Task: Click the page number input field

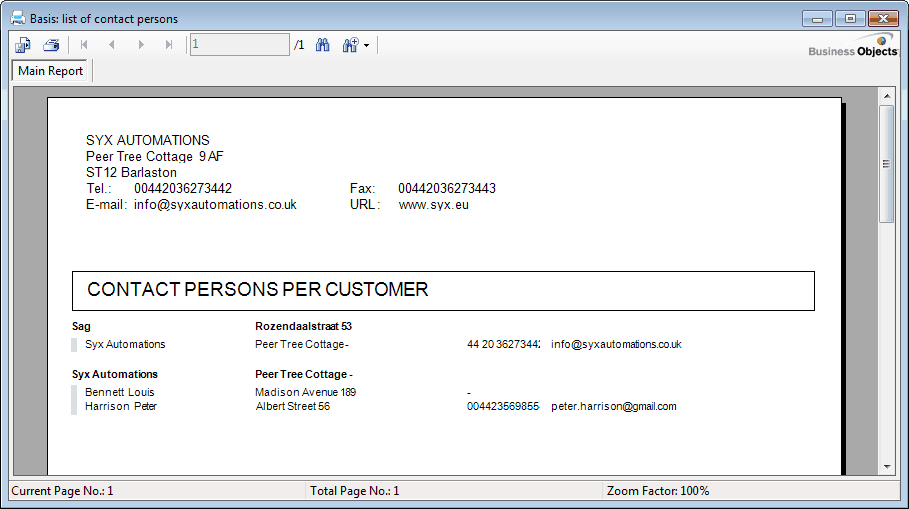Action: pos(239,45)
